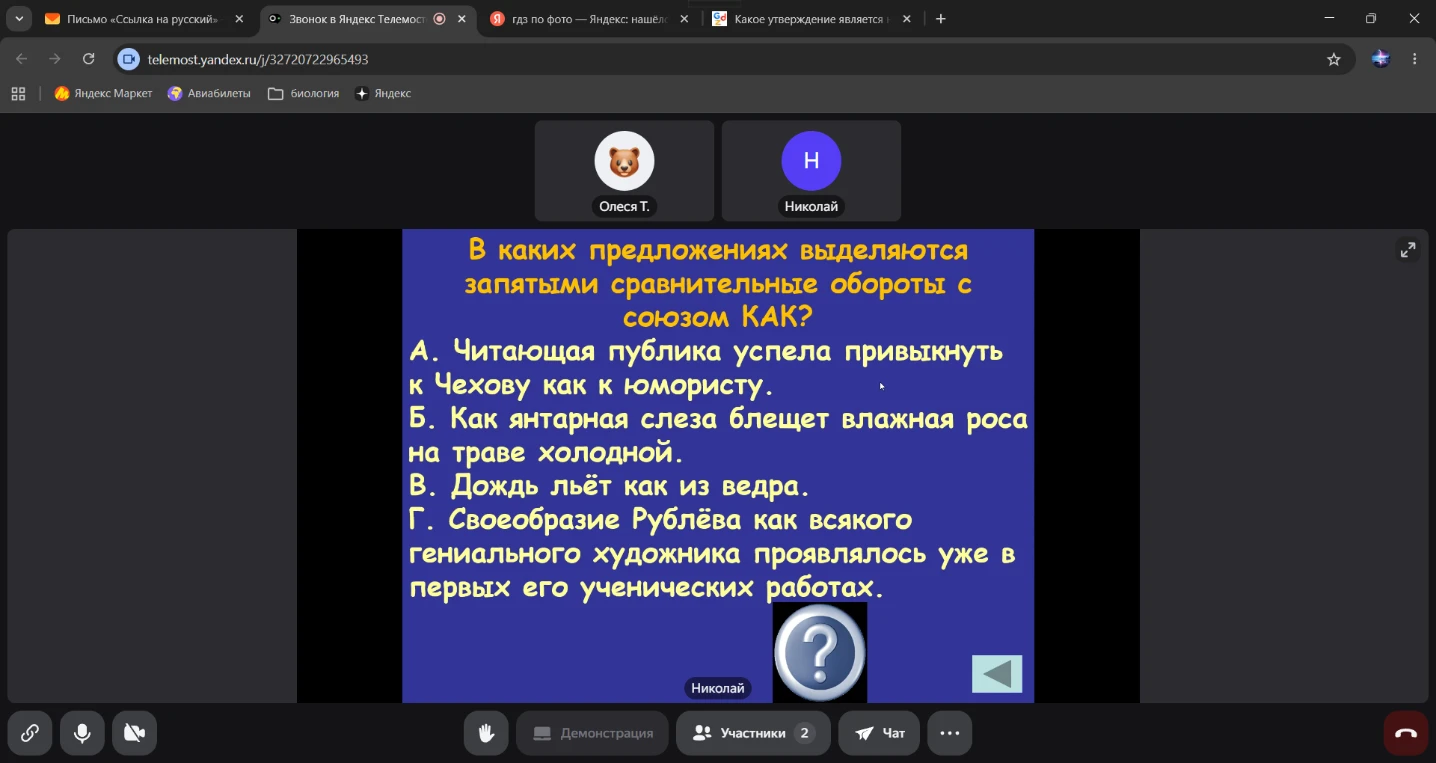Raise hand in the call
Screen dimensions: 1436x763
coord(486,733)
